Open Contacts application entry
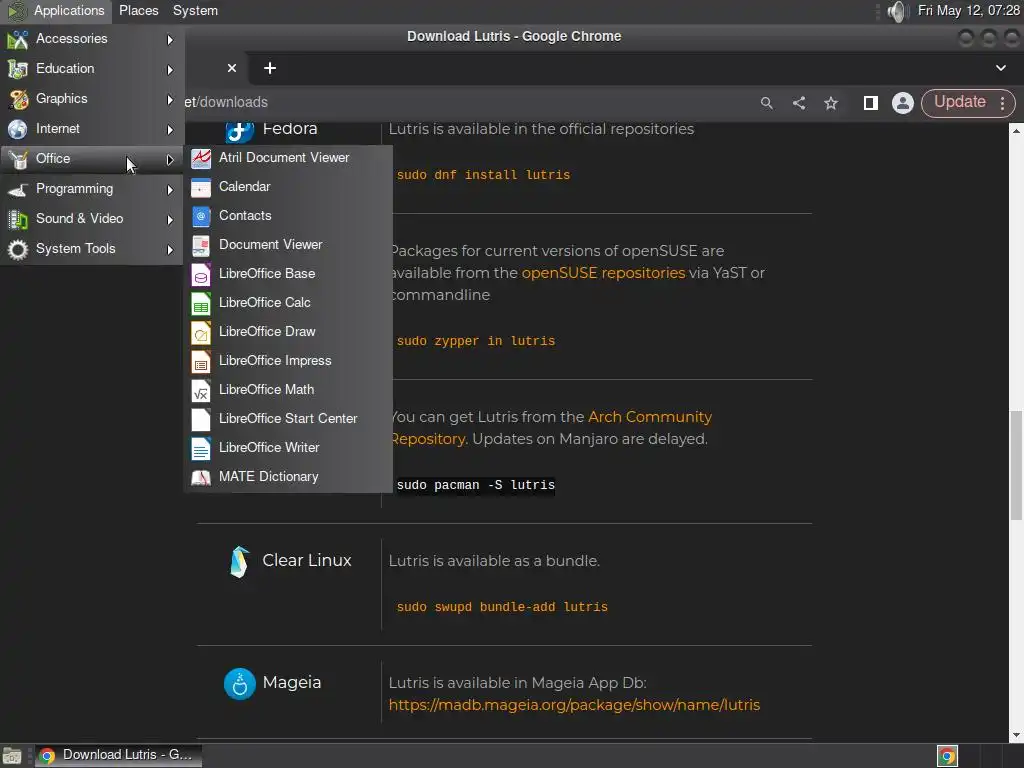The height and width of the screenshot is (768, 1024). pos(288,216)
